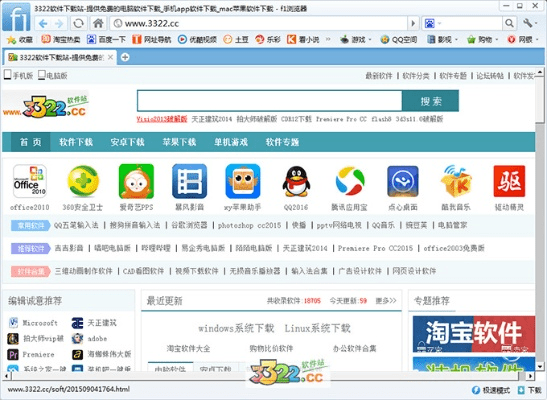The height and width of the screenshot is (400, 547).
Task: Open the Visio2013破解版 red link
Action: click(162, 119)
